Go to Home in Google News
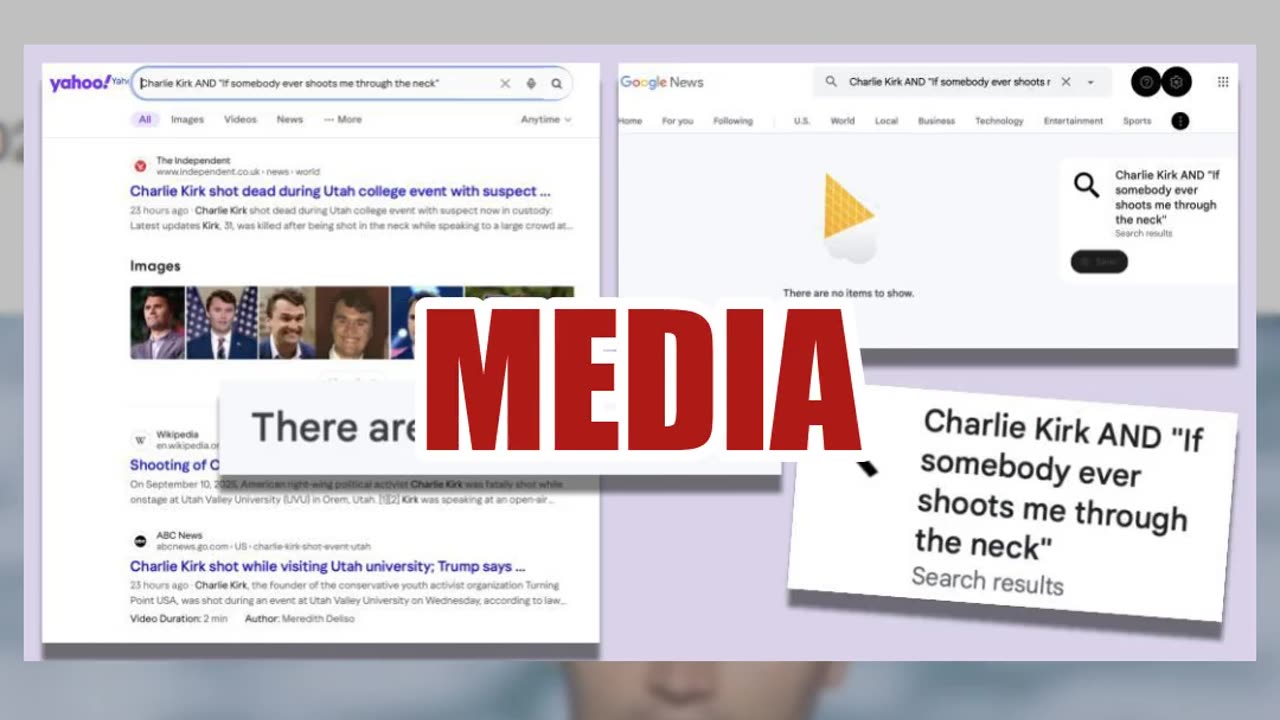The height and width of the screenshot is (720, 1280). pyautogui.click(x=631, y=121)
